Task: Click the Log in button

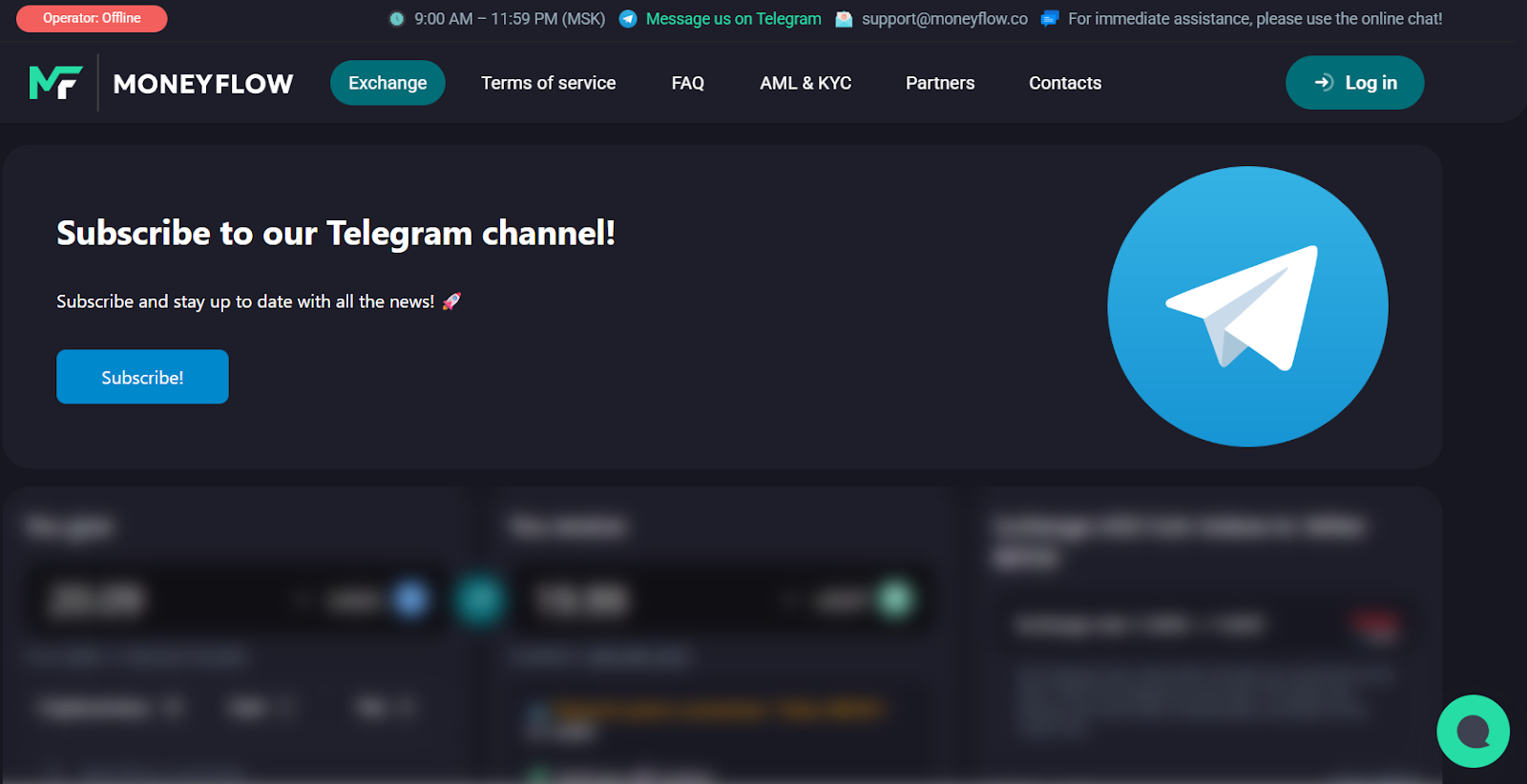Action: 1355,83
